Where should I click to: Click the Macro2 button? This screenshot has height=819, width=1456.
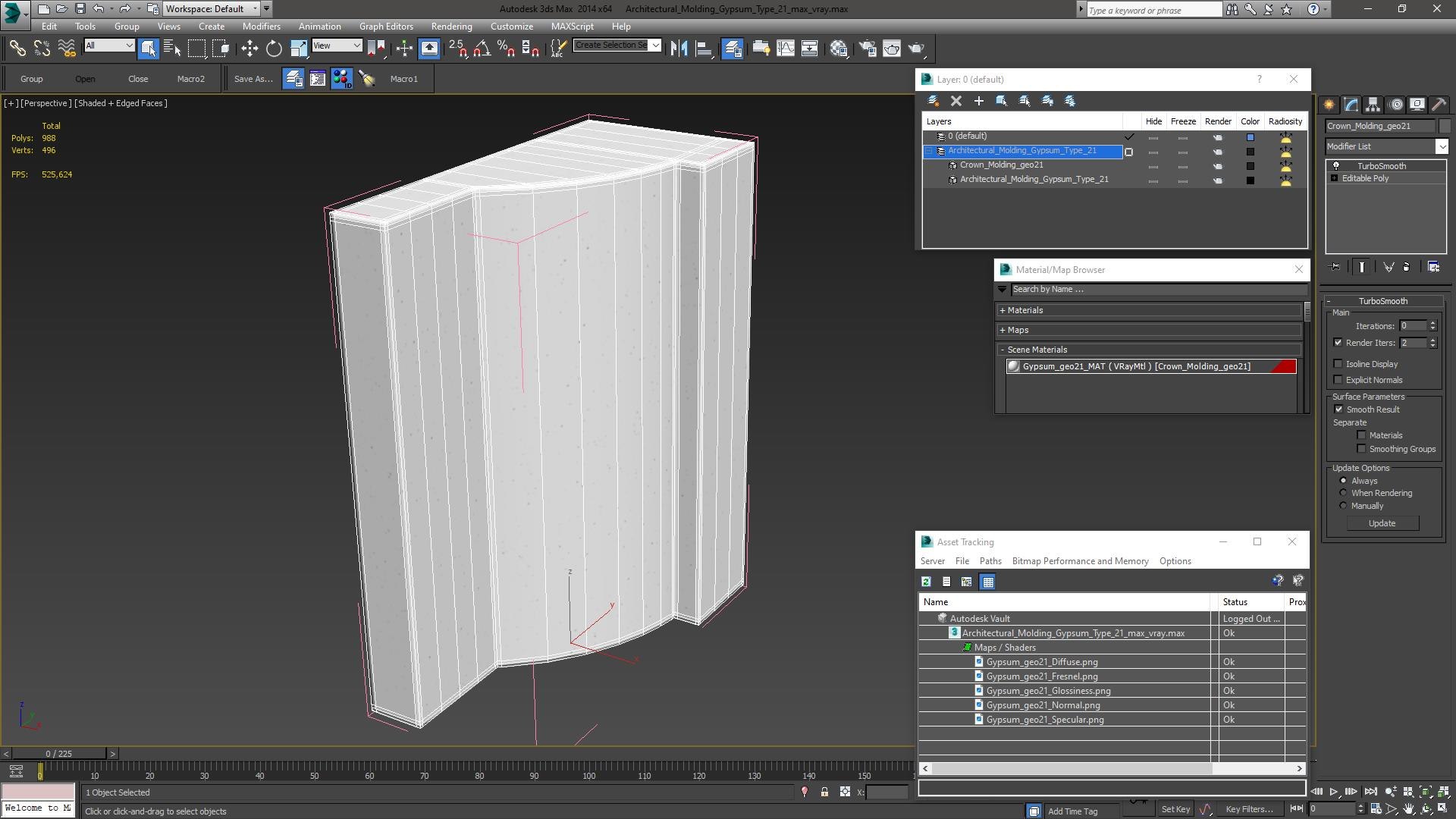tap(190, 79)
